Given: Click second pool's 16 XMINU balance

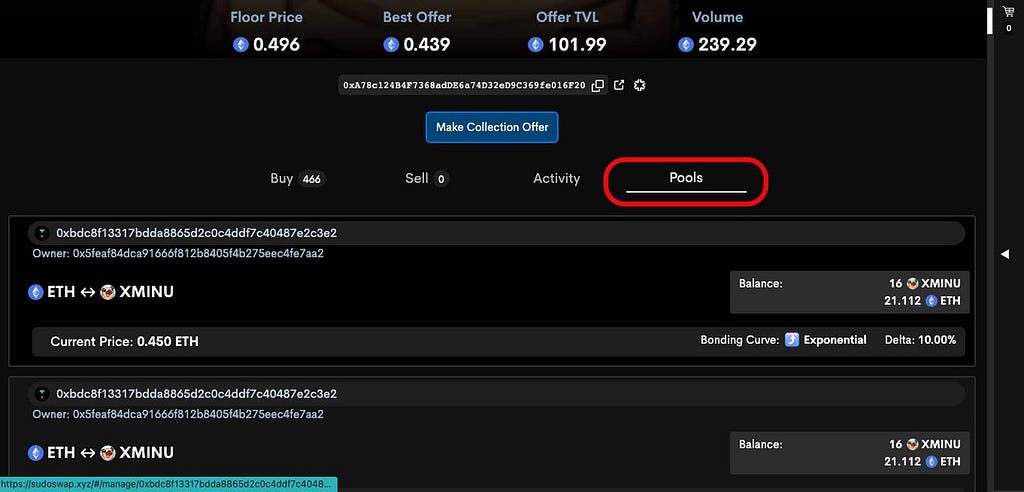Looking at the screenshot, I should [x=925, y=444].
